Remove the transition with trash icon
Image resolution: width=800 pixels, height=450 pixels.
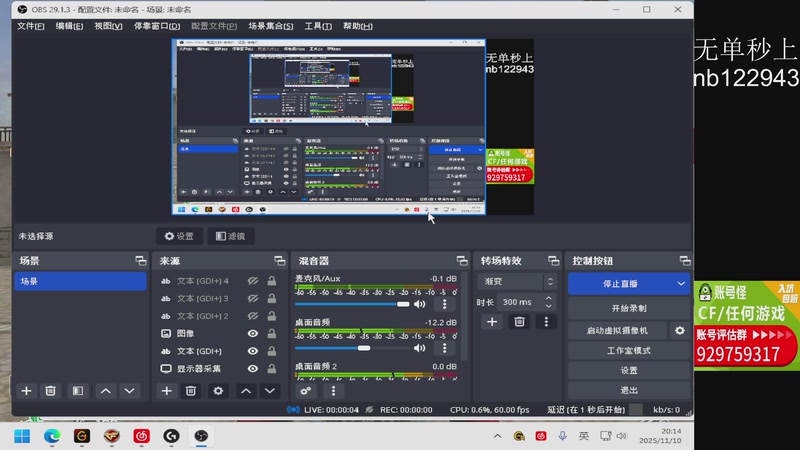tap(519, 321)
